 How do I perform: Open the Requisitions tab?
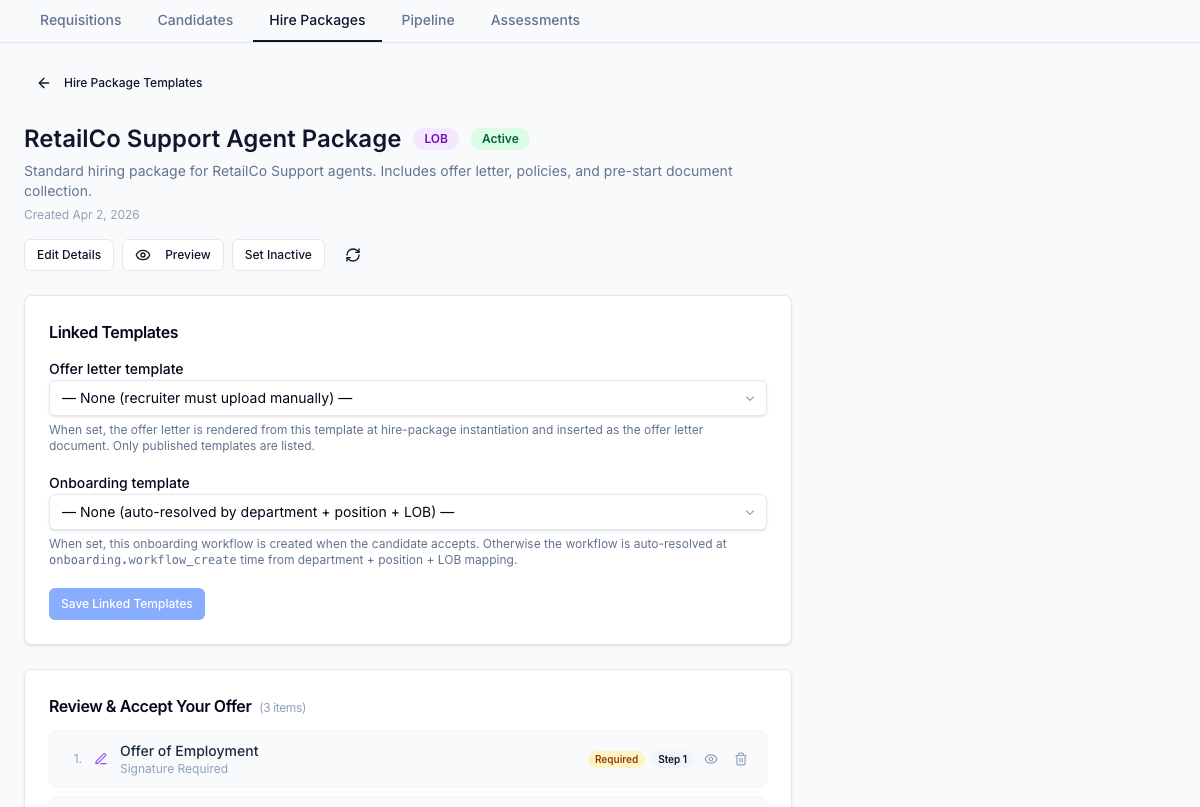tap(80, 20)
